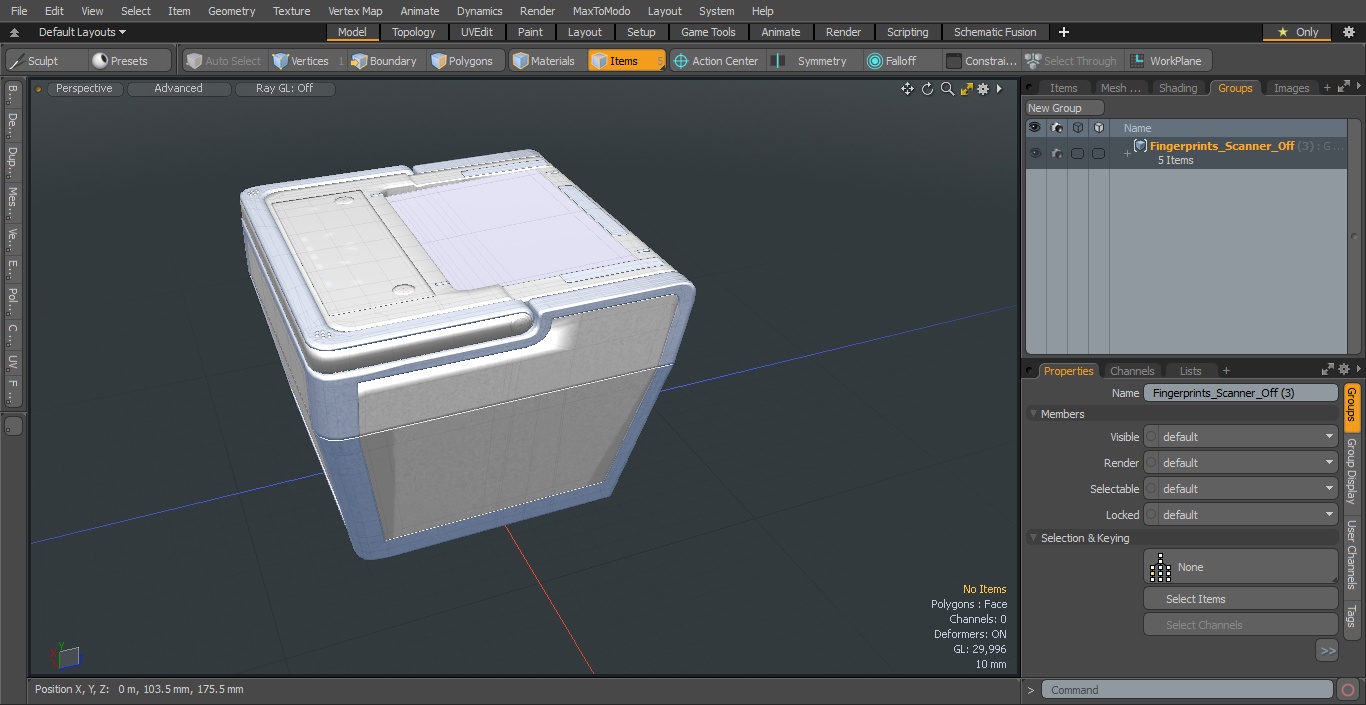Switch to the Channels tab
1366x705 pixels.
[1132, 371]
